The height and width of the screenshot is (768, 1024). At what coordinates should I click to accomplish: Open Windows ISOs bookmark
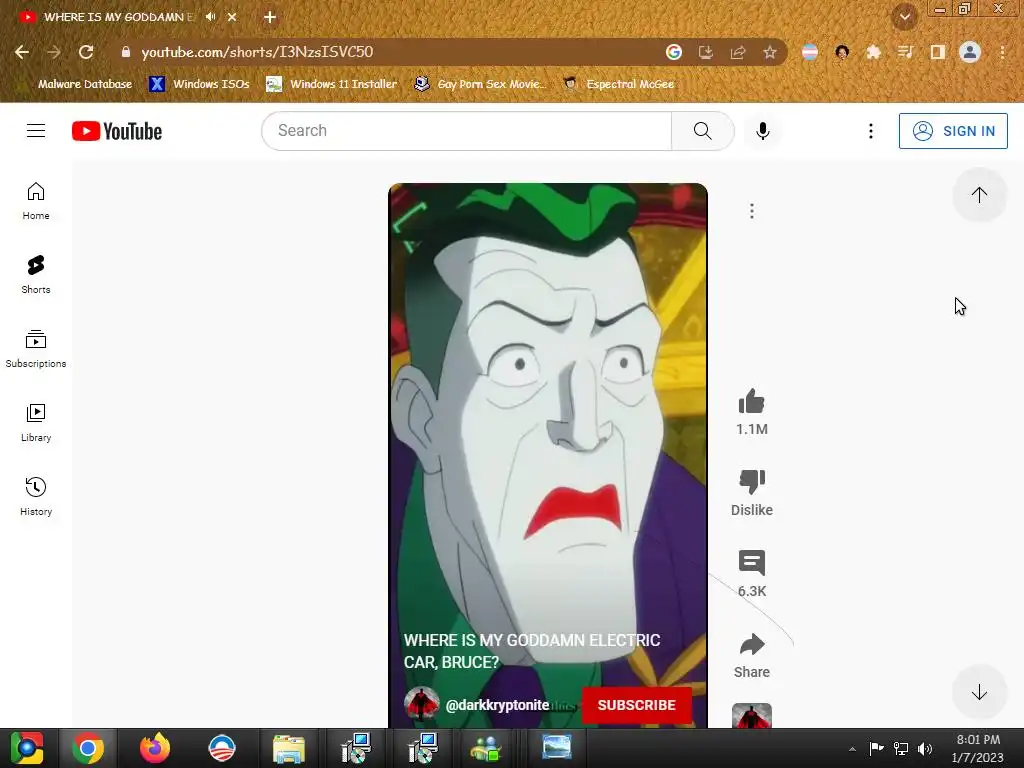pyautogui.click(x=199, y=84)
